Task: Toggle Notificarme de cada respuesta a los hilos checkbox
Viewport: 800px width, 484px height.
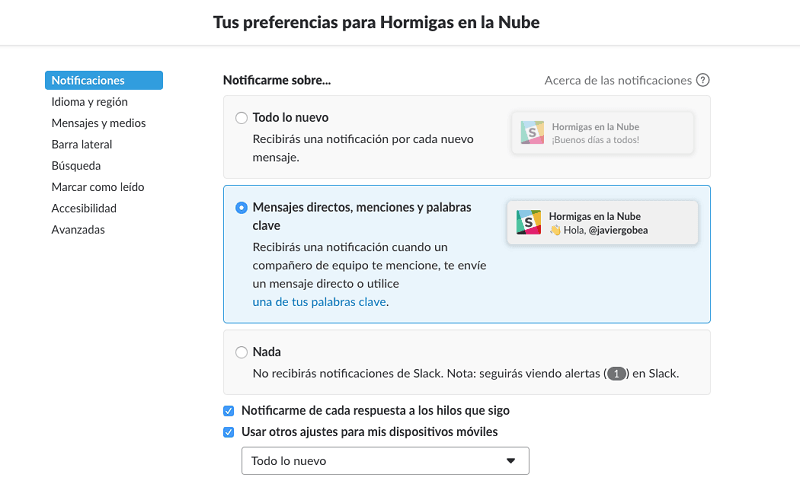Action: pyautogui.click(x=229, y=411)
